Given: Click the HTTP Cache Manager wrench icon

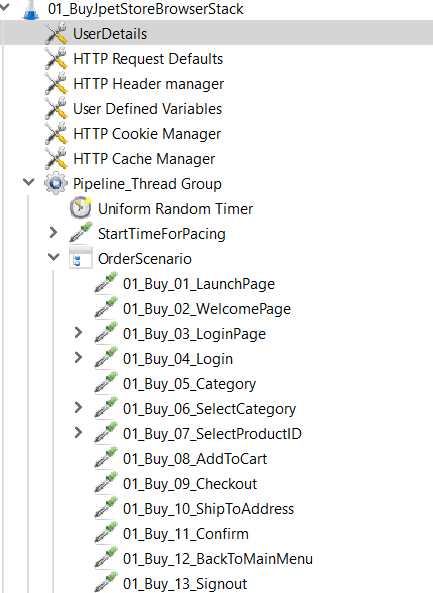Looking at the screenshot, I should [56, 158].
